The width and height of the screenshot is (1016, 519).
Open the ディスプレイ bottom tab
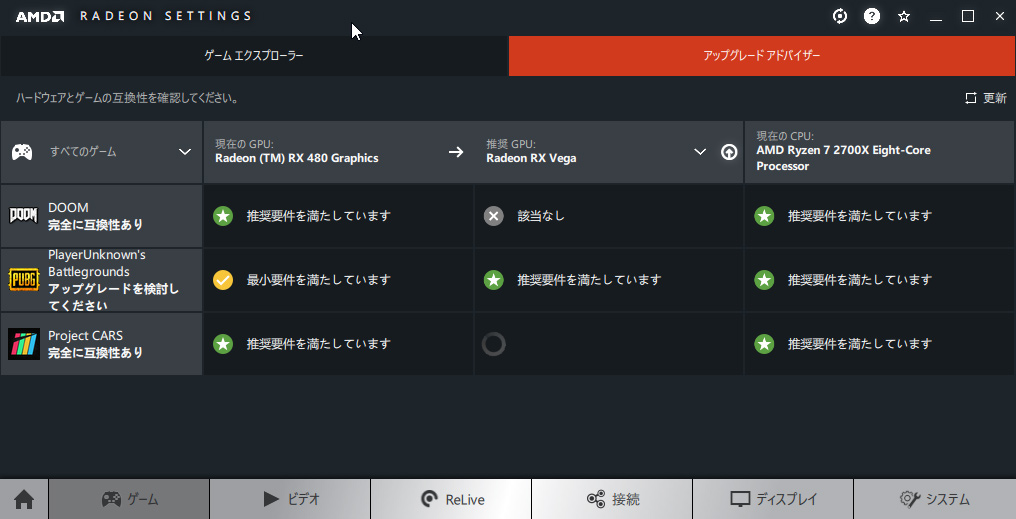click(773, 499)
